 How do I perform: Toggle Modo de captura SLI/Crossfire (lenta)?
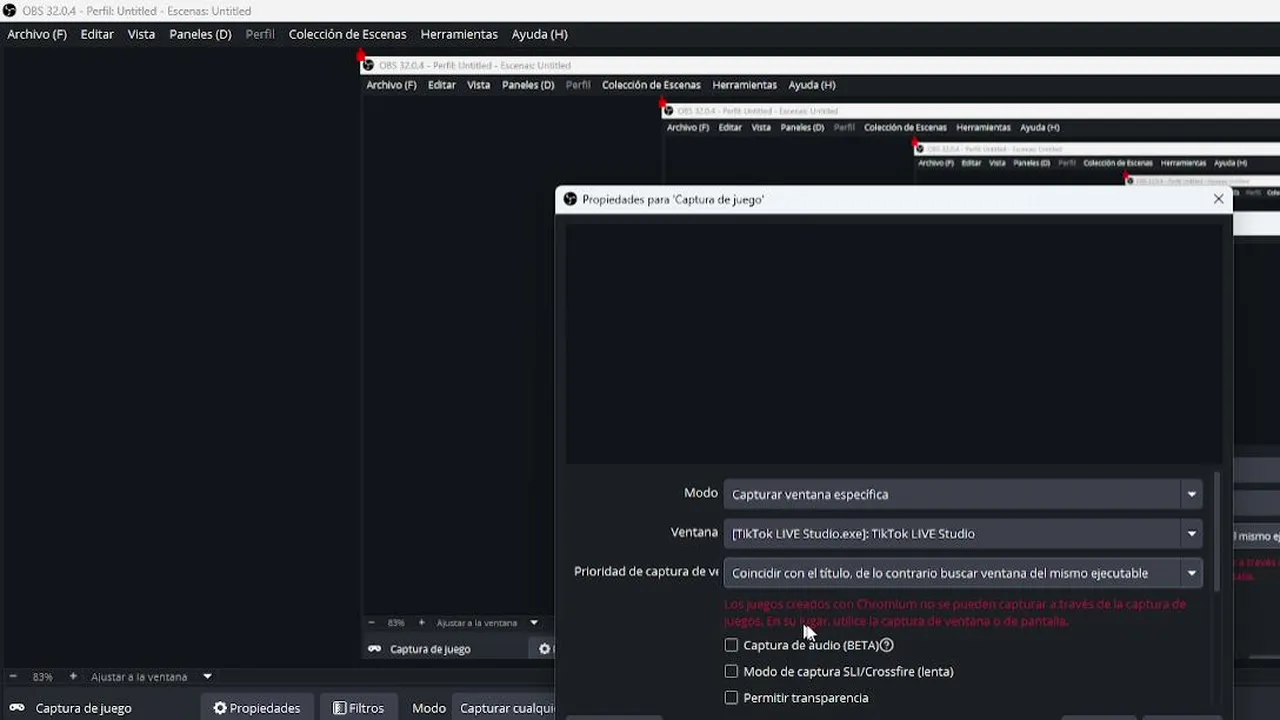[731, 671]
